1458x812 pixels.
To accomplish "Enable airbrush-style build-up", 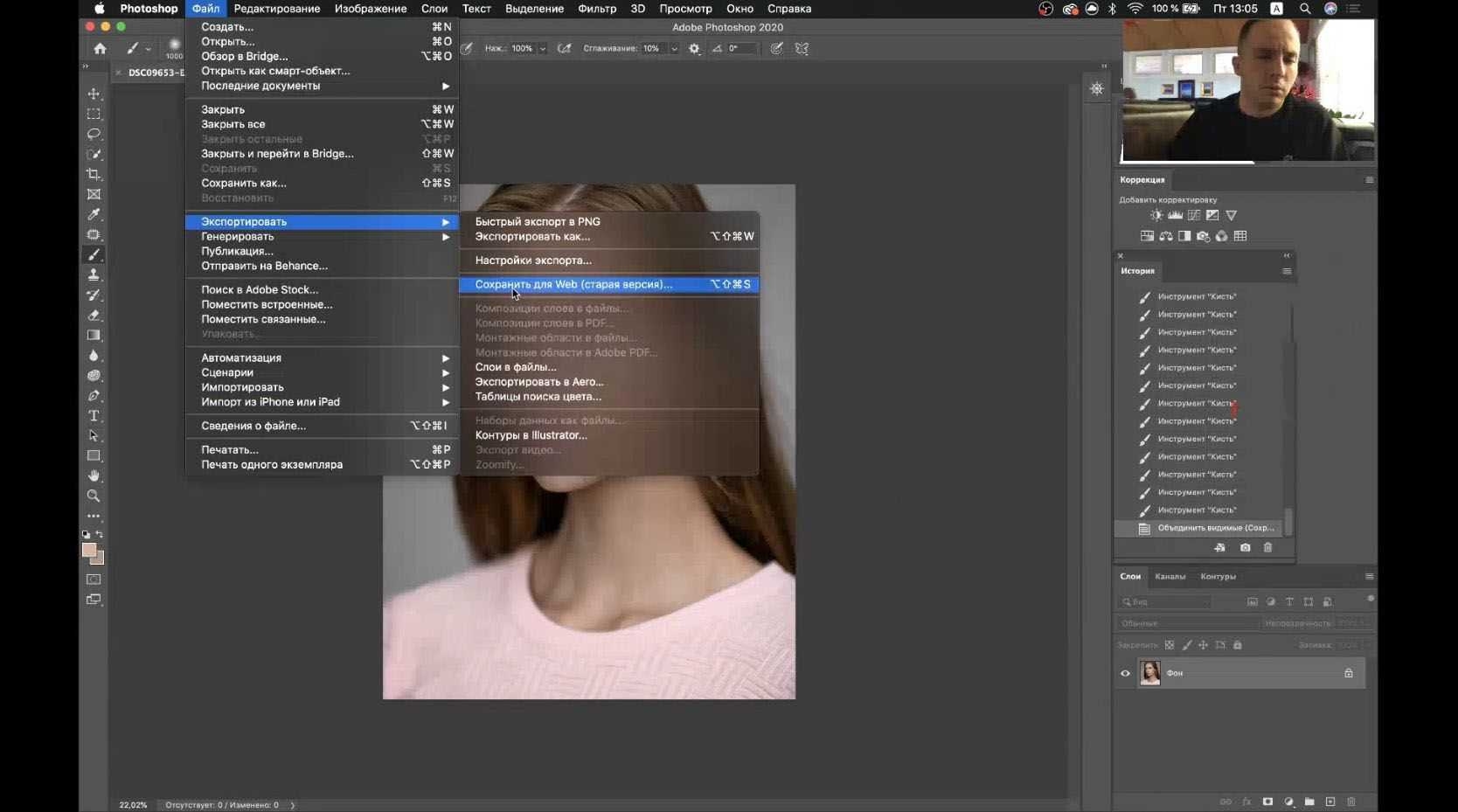I will pos(565,49).
